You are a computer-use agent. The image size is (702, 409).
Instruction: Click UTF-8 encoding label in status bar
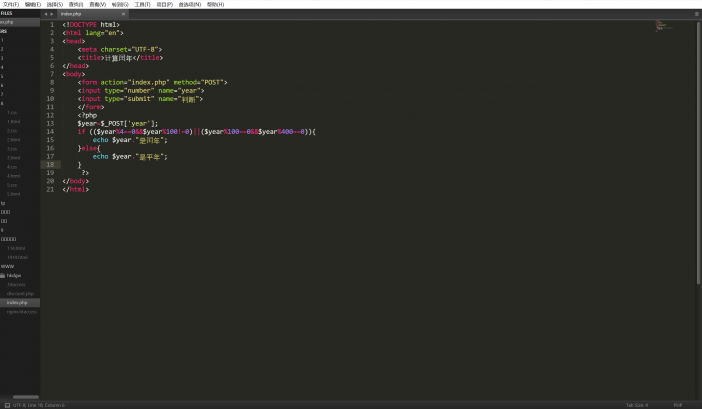click(19, 405)
